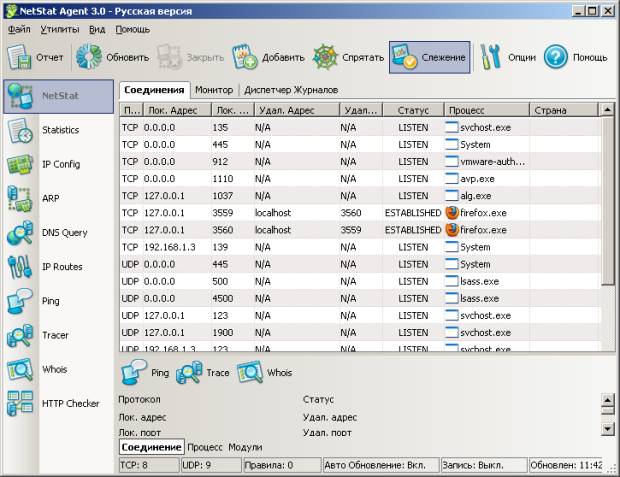Image resolution: width=620 pixels, height=477 pixels.
Task: Open HTTP Checker sidebar icon
Action: click(20, 403)
